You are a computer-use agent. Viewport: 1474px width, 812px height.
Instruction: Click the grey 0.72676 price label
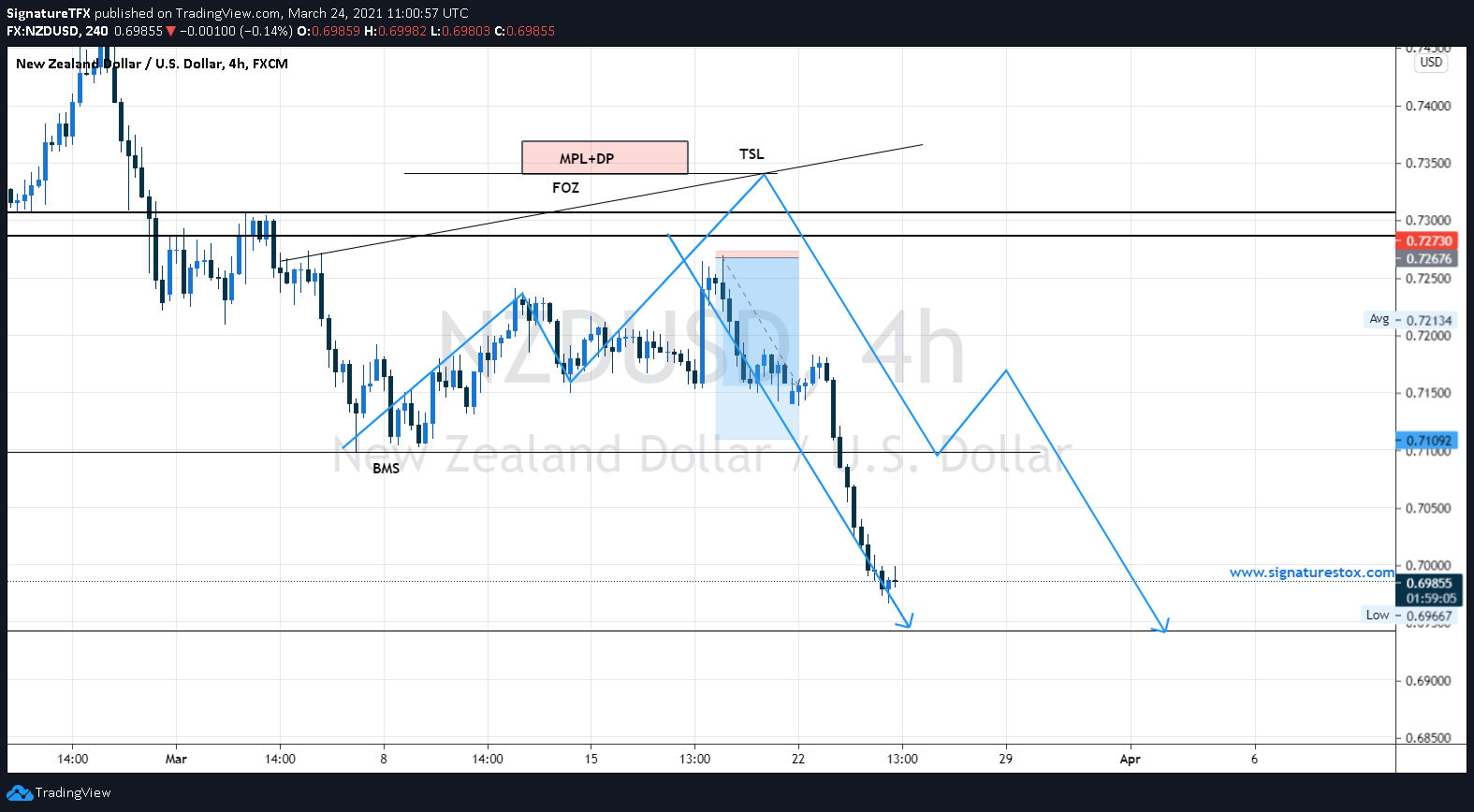[x=1428, y=258]
